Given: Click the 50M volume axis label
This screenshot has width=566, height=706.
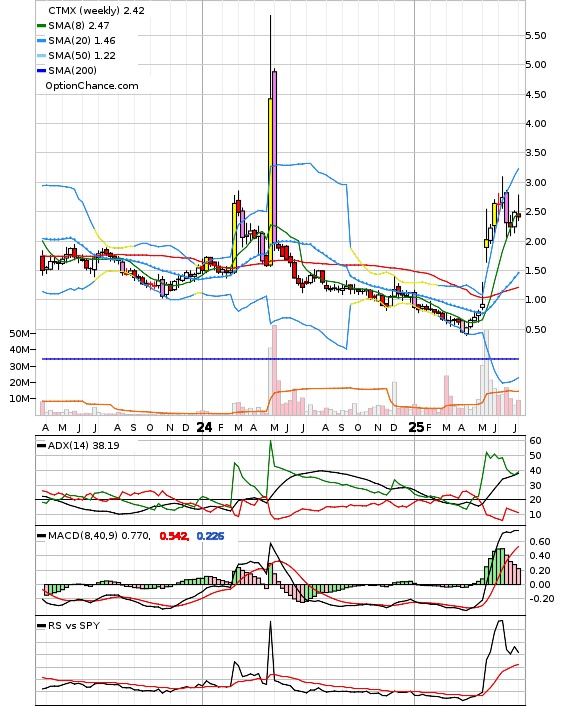Looking at the screenshot, I should click(x=19, y=333).
